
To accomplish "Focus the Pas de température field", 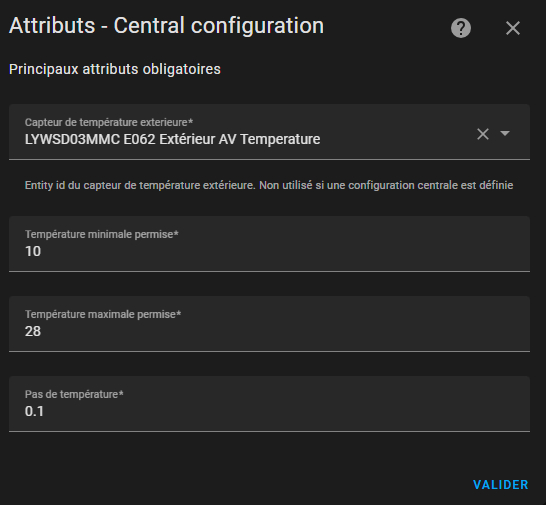I will coord(269,404).
